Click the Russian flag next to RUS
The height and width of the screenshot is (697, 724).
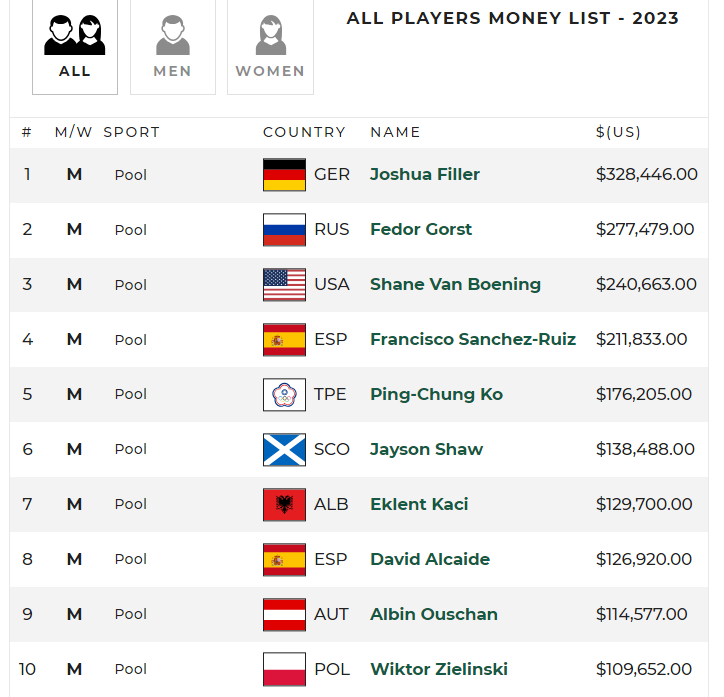(x=284, y=229)
